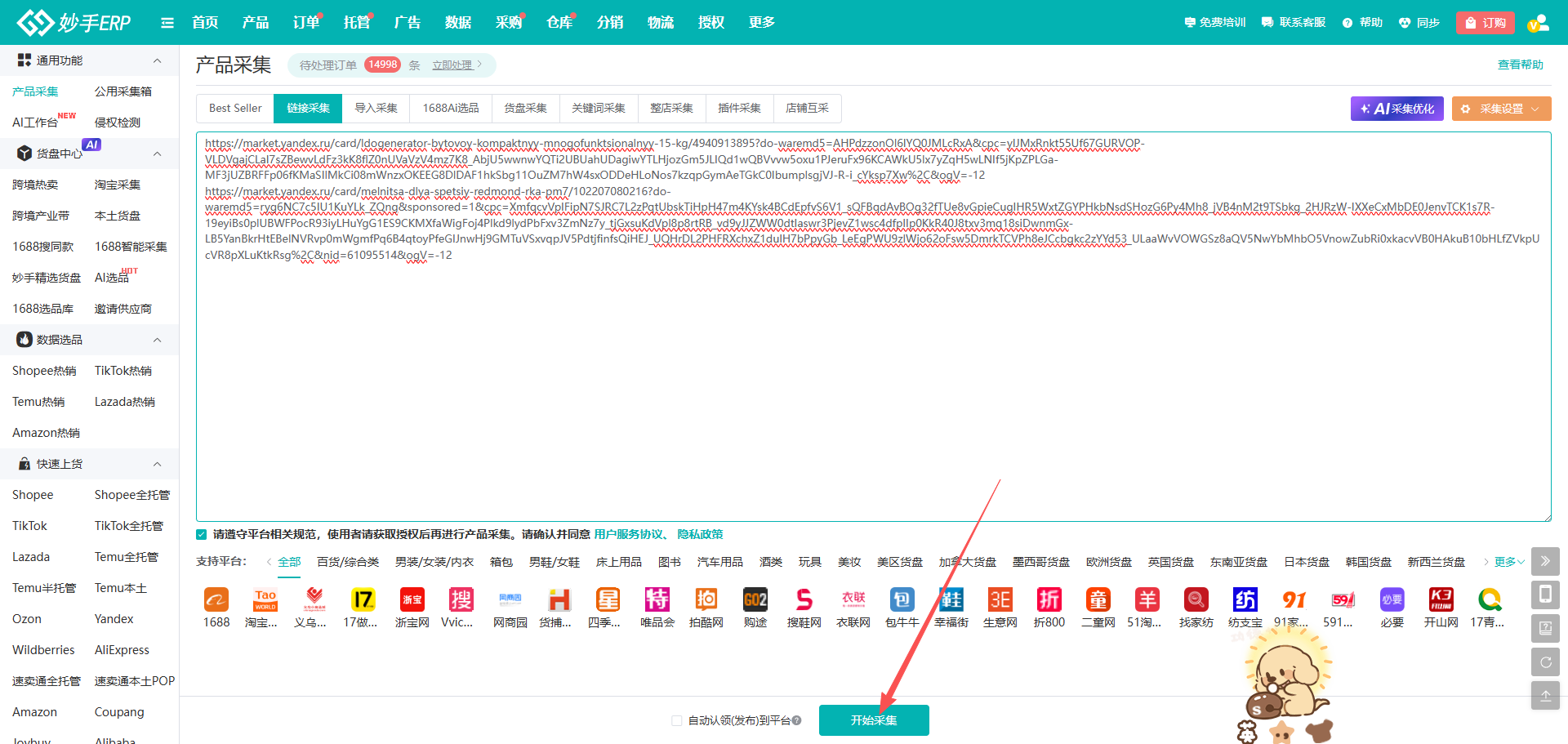This screenshot has height=744, width=1568.
Task: Select the Vvic platform icon
Action: [461, 600]
